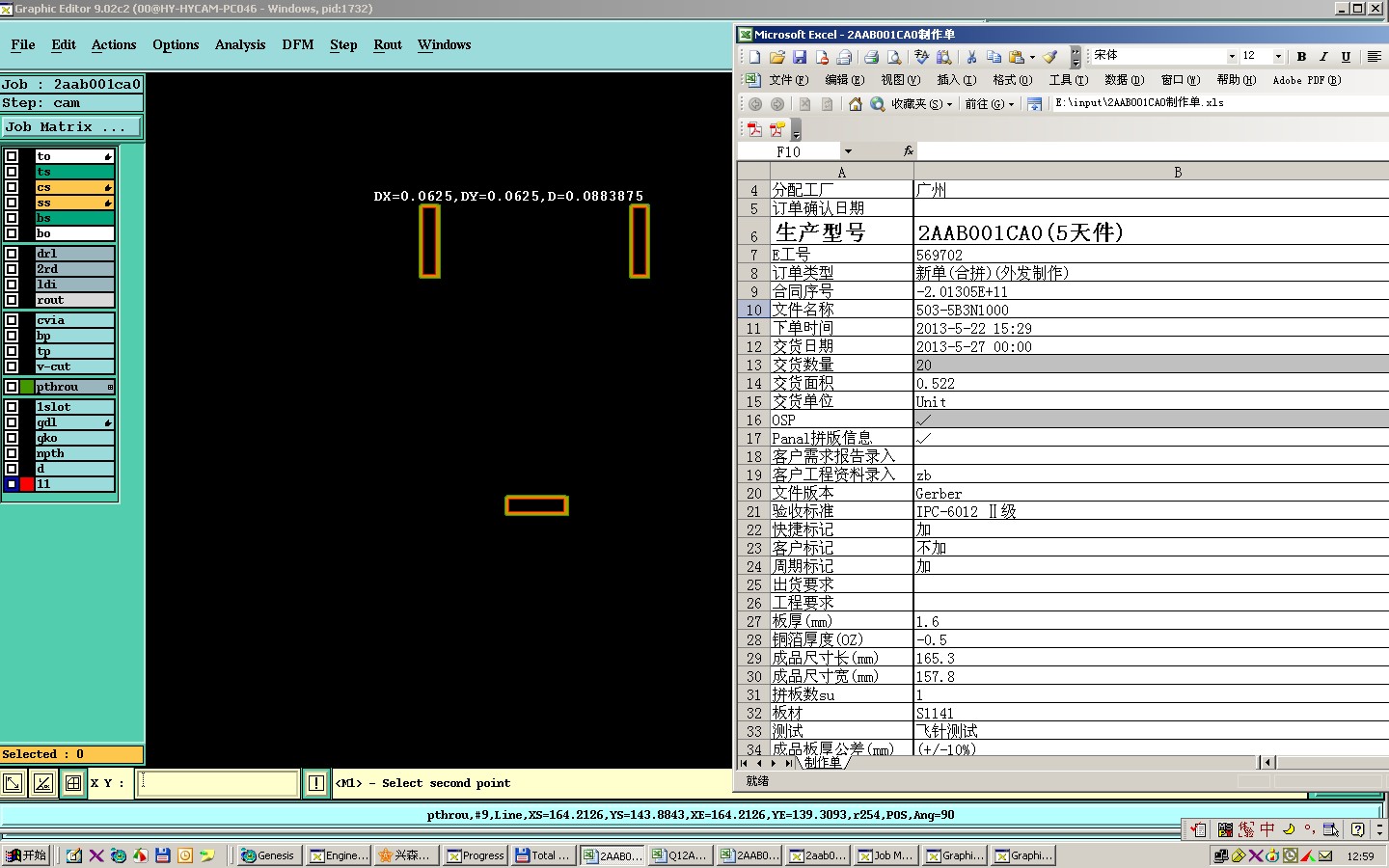Toggle the checkbox for layer pthrou
Image resolution: width=1389 pixels, height=868 pixels.
click(x=12, y=387)
